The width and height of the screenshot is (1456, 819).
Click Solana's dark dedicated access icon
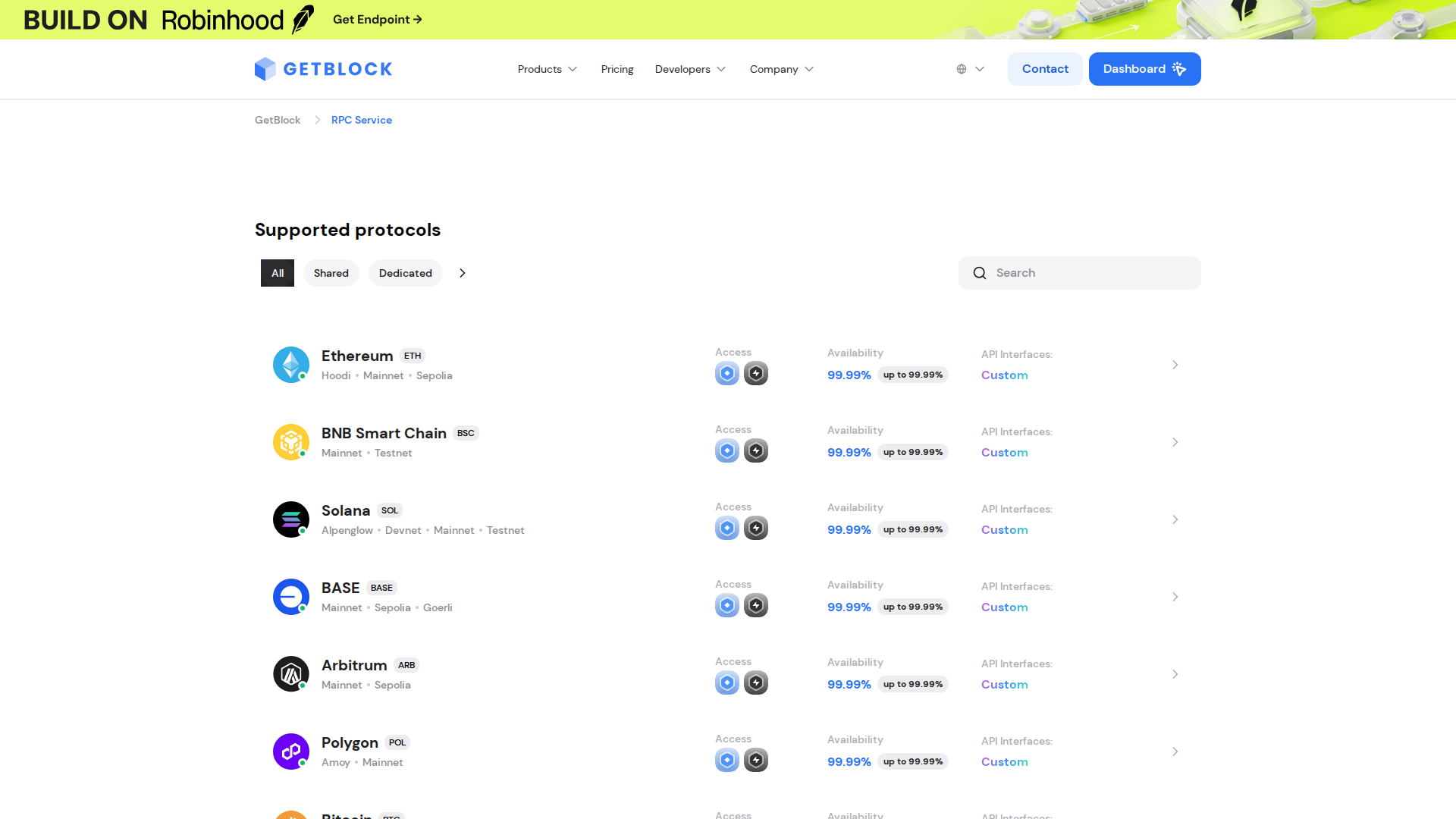click(x=756, y=528)
